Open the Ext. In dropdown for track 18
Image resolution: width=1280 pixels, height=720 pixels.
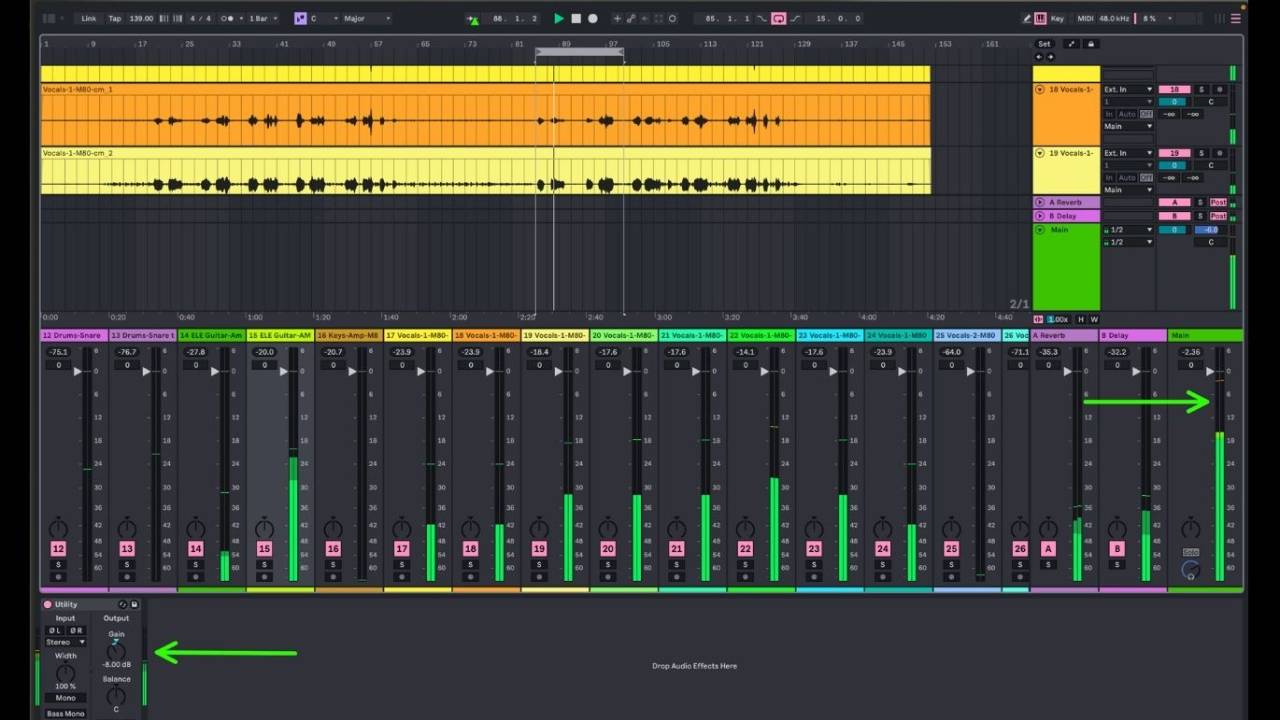pyautogui.click(x=1127, y=89)
